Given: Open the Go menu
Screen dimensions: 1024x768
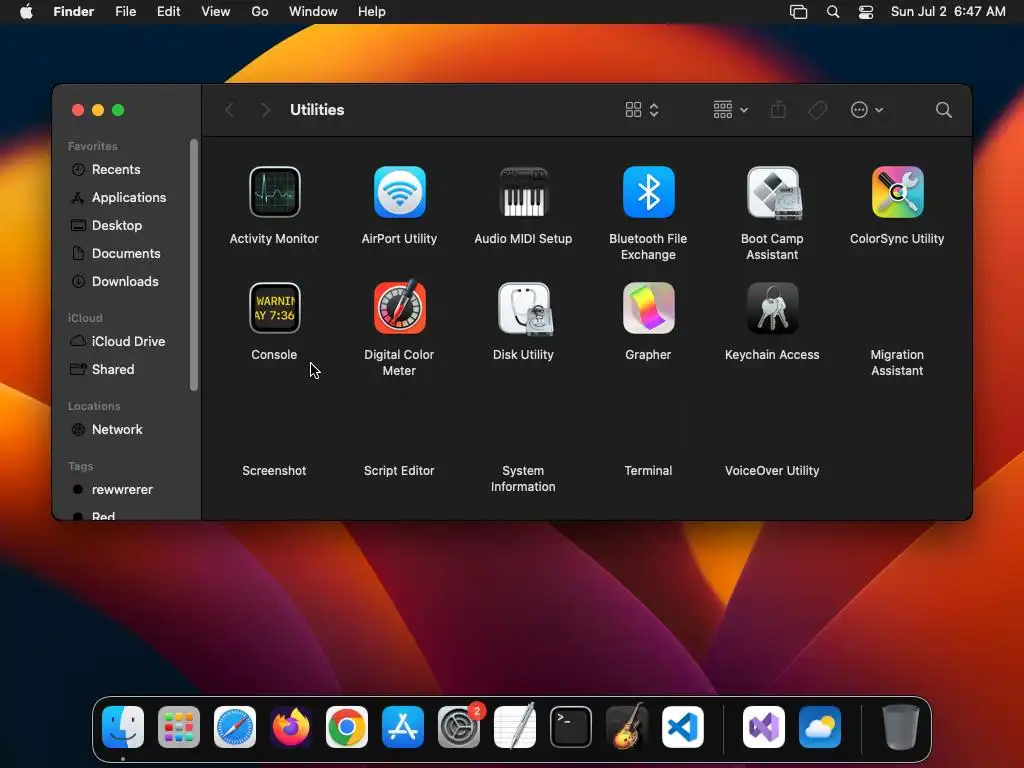Looking at the screenshot, I should tap(260, 12).
